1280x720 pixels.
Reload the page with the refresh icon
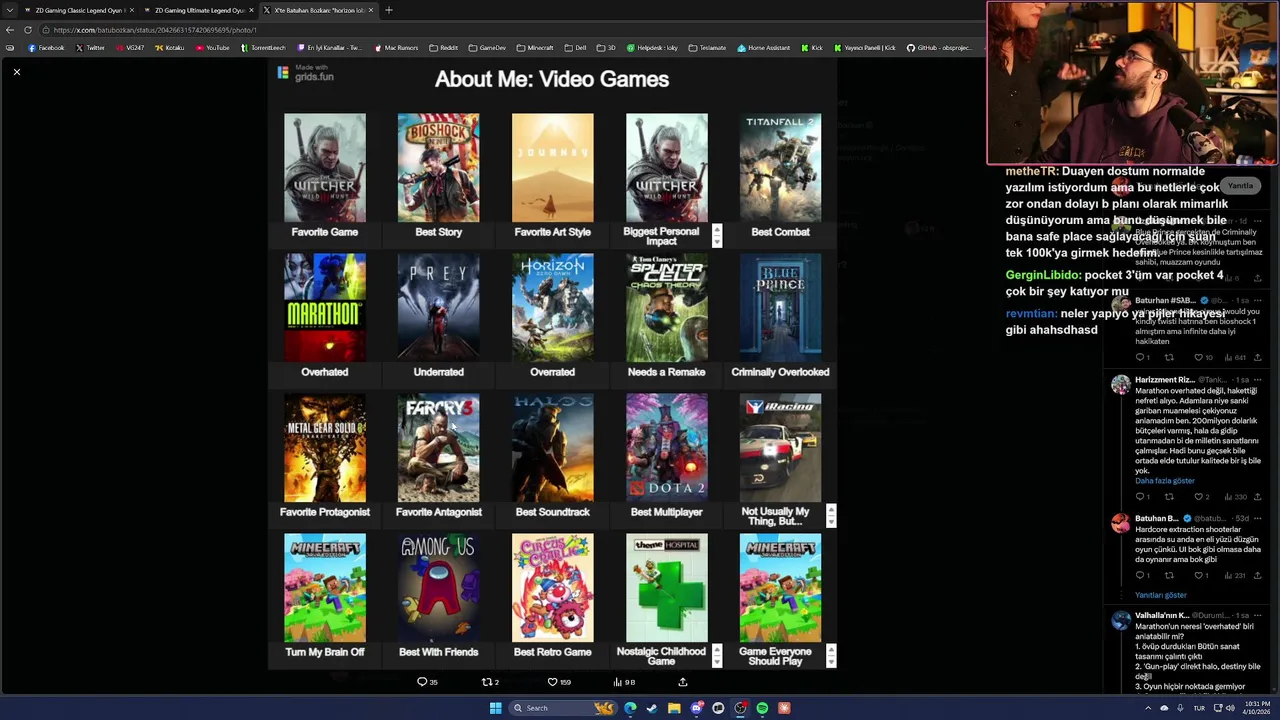click(28, 30)
